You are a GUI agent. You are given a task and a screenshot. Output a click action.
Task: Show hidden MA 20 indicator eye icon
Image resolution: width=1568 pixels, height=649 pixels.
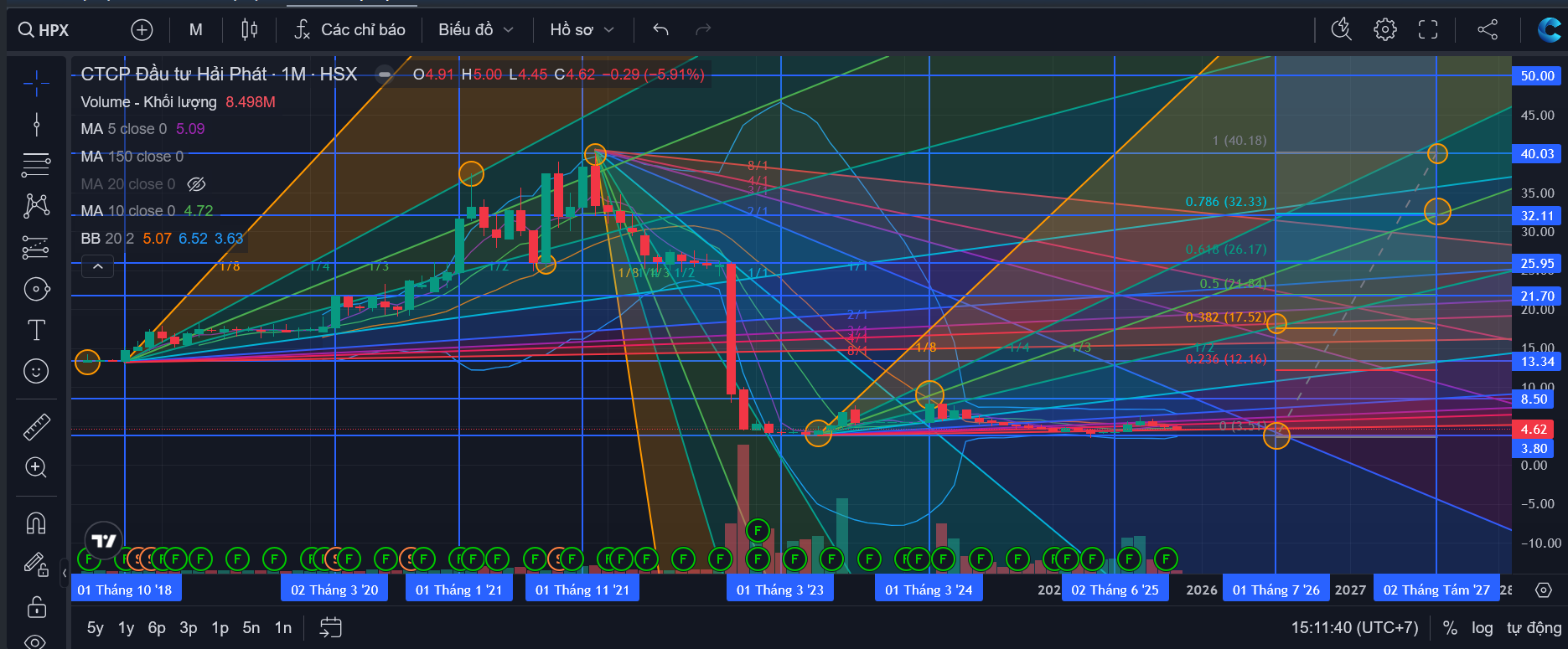[x=196, y=184]
